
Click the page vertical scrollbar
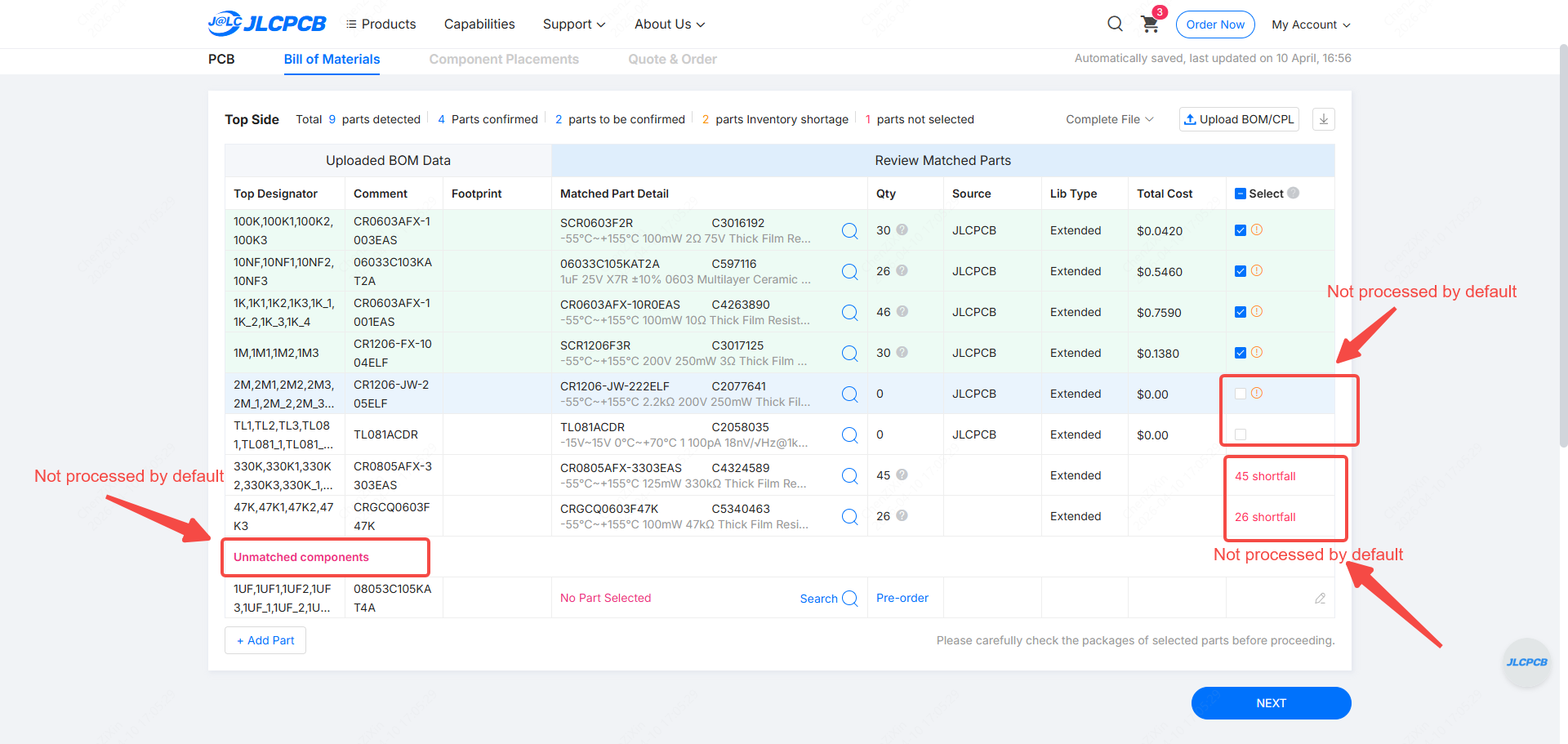pos(1563,245)
